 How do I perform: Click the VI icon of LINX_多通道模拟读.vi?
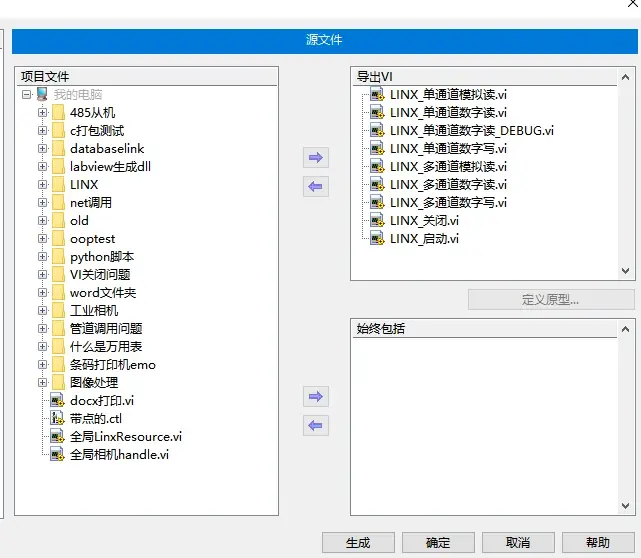[377, 166]
